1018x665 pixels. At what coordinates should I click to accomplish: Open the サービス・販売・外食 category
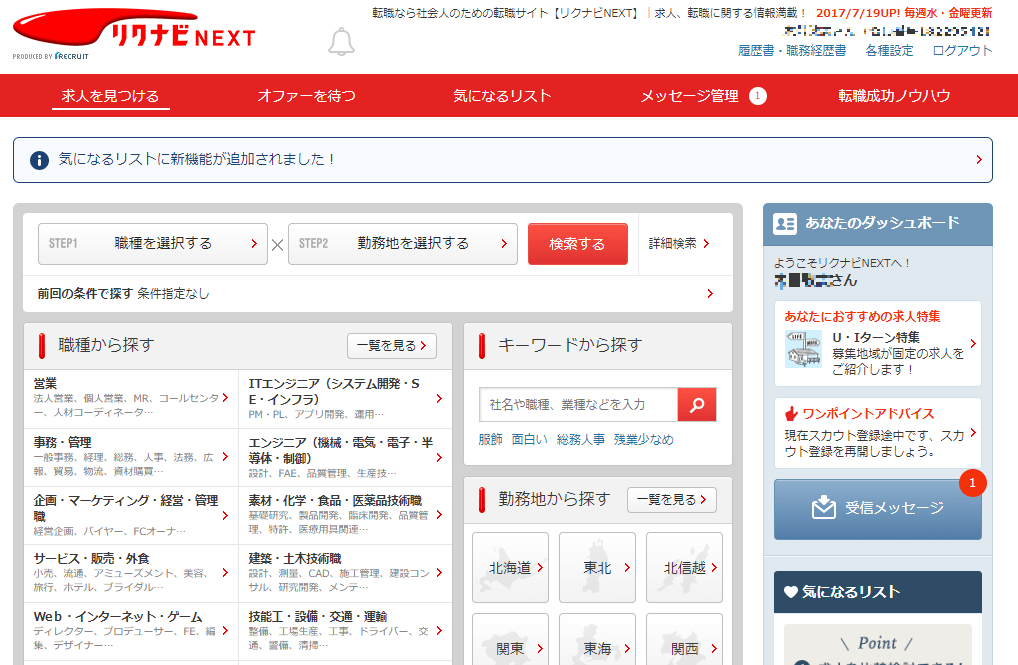(130, 573)
